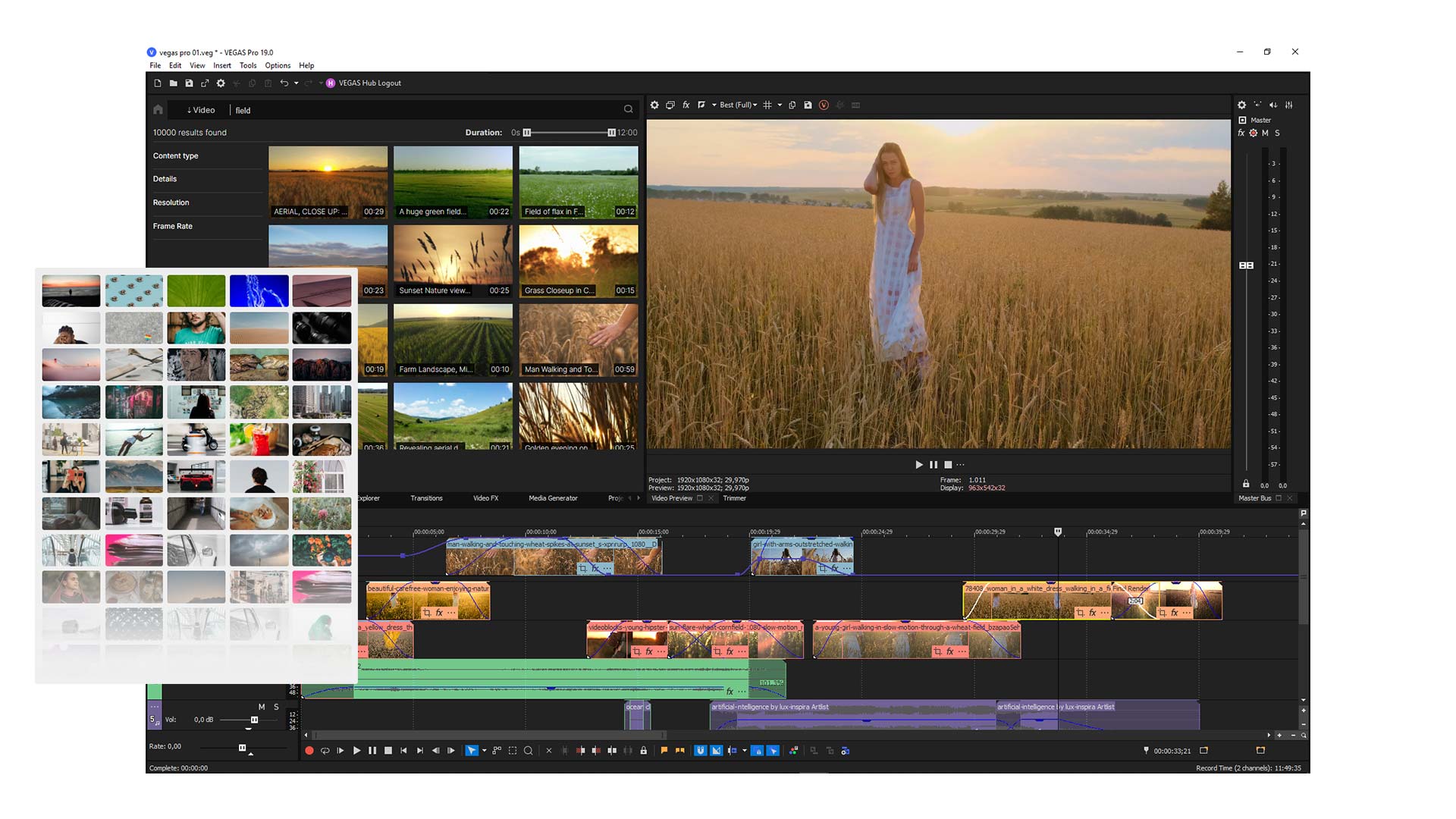Screen dimensions: 1456x819
Task: Open the Project Properties gear icon
Action: pos(654,105)
